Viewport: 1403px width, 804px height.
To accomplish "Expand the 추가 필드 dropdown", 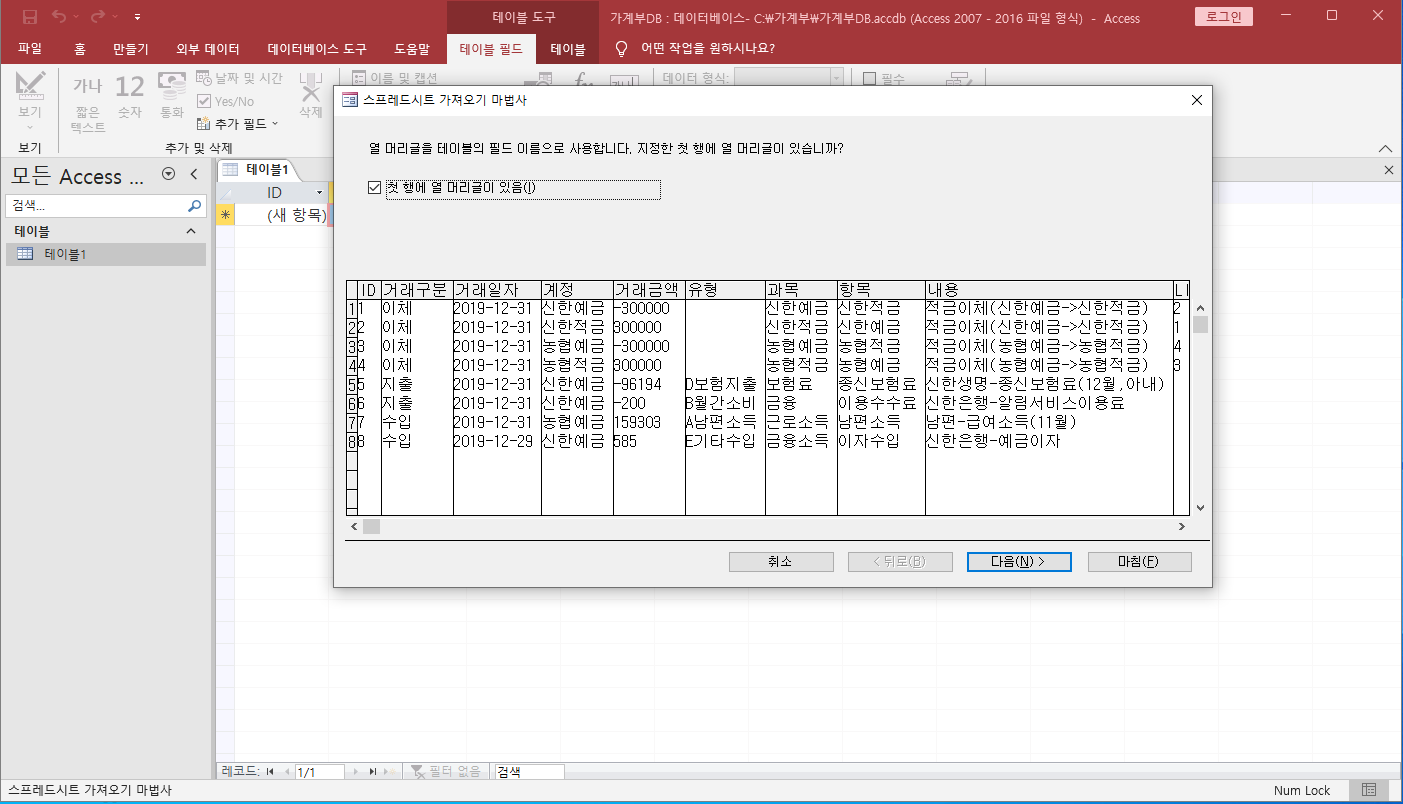I will click(x=237, y=124).
